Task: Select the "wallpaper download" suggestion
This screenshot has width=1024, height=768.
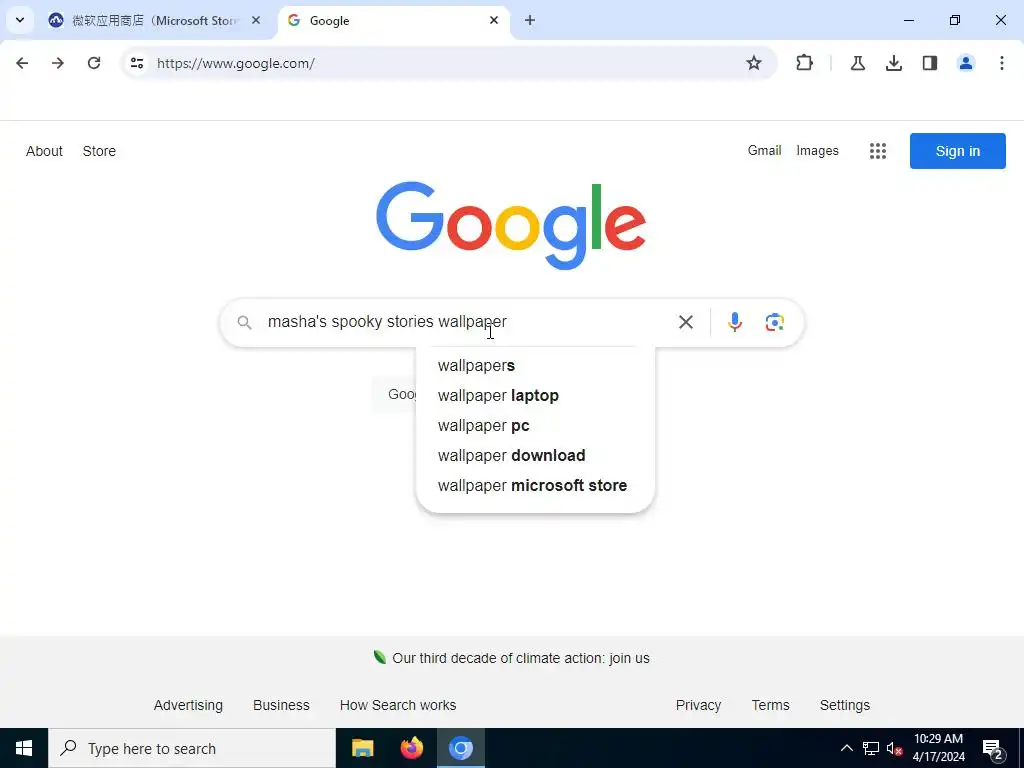Action: click(x=511, y=455)
